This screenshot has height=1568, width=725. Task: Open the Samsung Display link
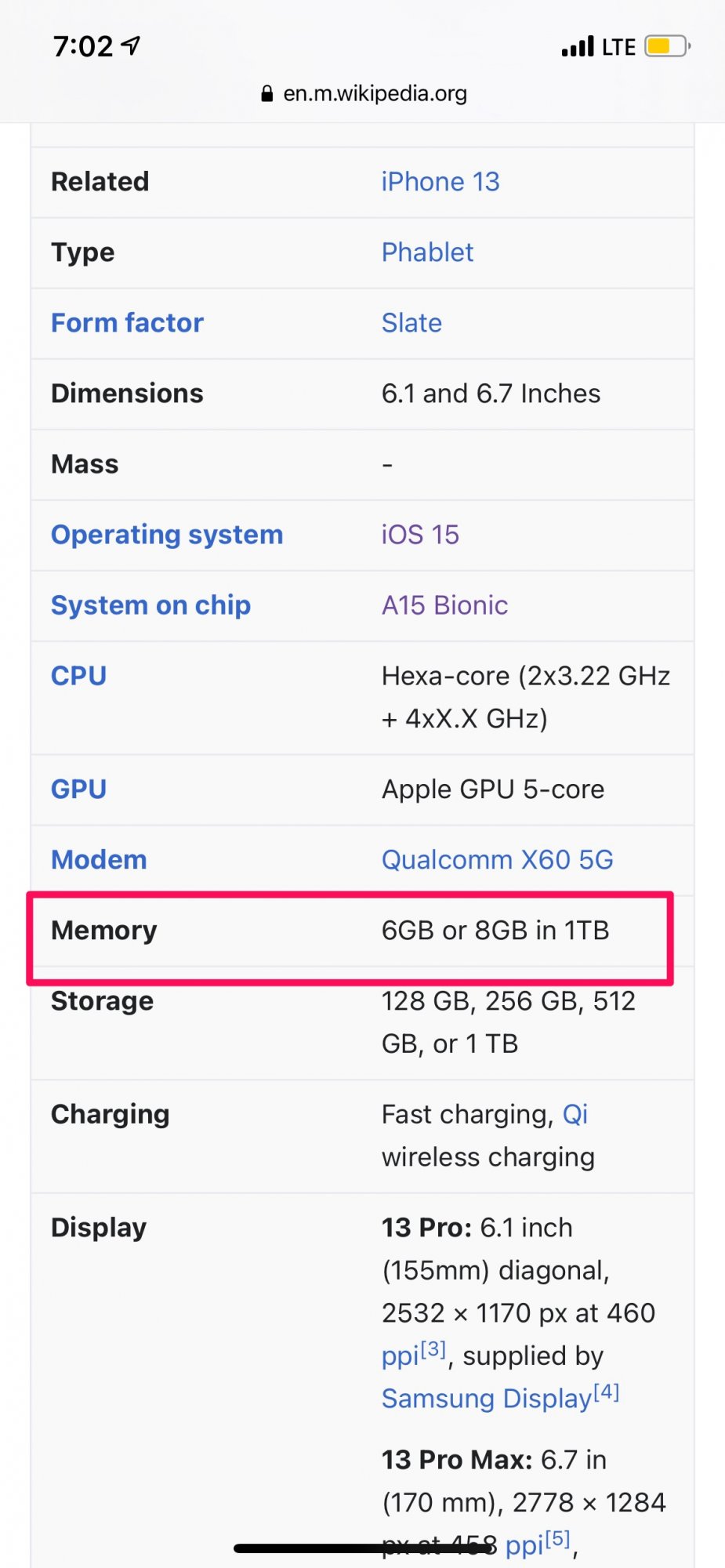point(486,1399)
